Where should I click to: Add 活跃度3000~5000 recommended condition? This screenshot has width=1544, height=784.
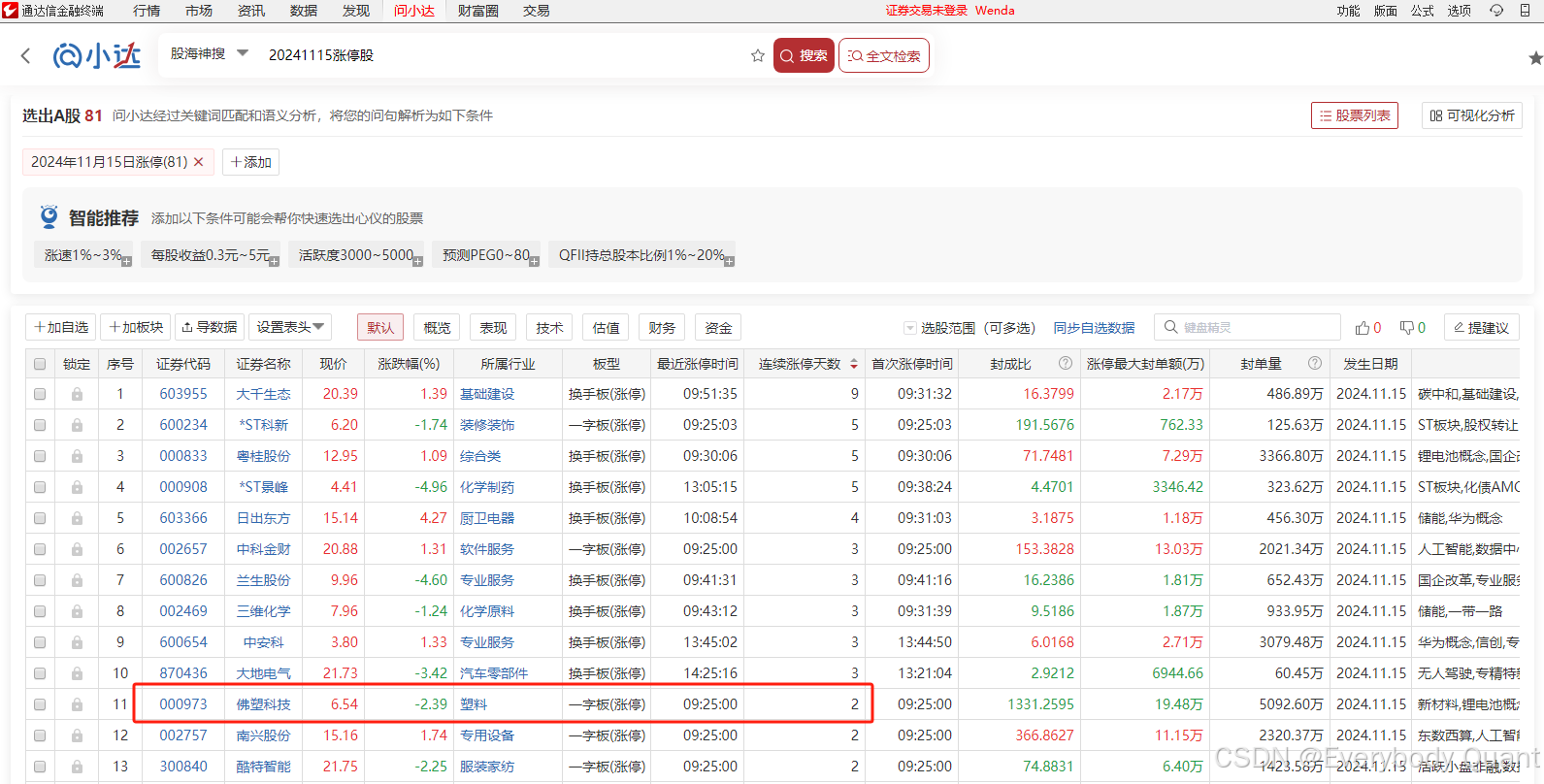click(x=356, y=255)
